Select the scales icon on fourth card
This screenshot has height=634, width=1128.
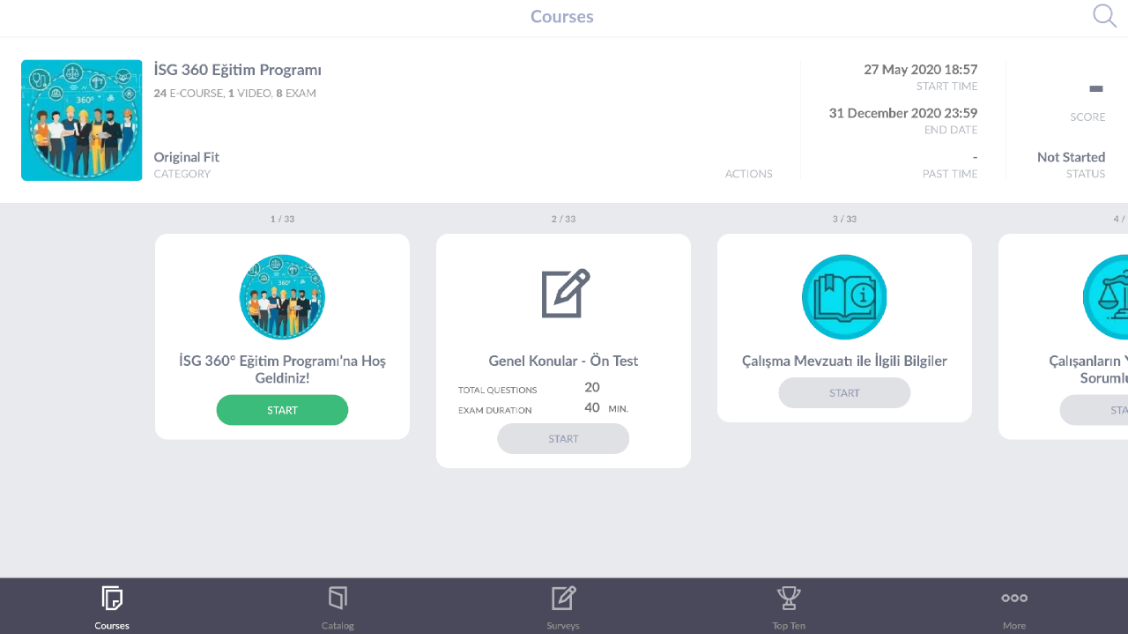click(1106, 297)
